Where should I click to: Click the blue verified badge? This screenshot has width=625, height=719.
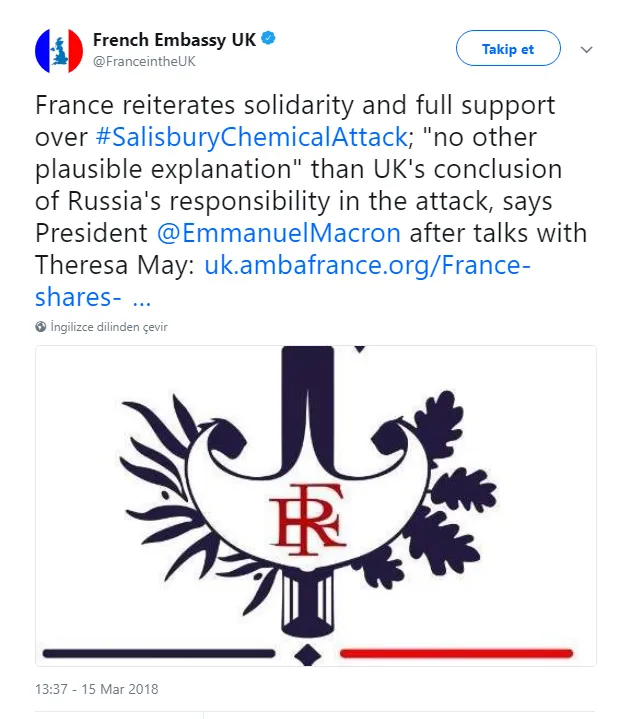[268, 40]
